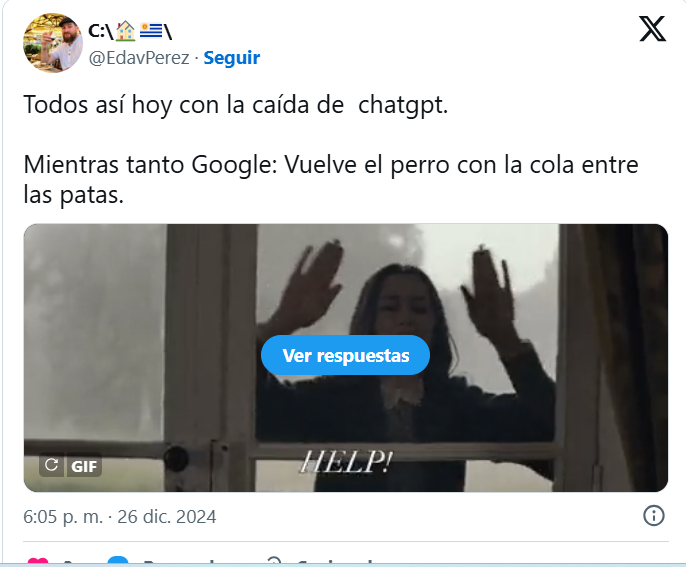Click the house emoji in the display name
This screenshot has height=567, width=686.
[x=126, y=31]
